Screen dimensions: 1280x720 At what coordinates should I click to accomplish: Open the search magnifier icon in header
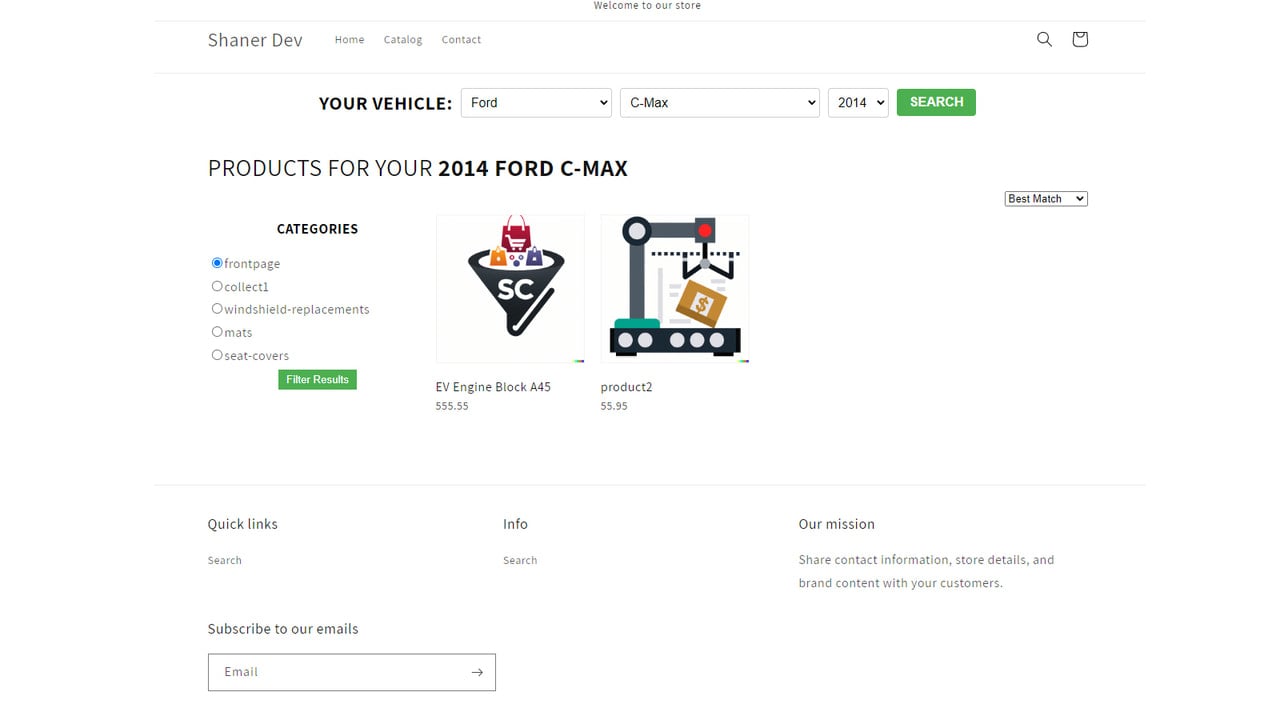point(1044,39)
